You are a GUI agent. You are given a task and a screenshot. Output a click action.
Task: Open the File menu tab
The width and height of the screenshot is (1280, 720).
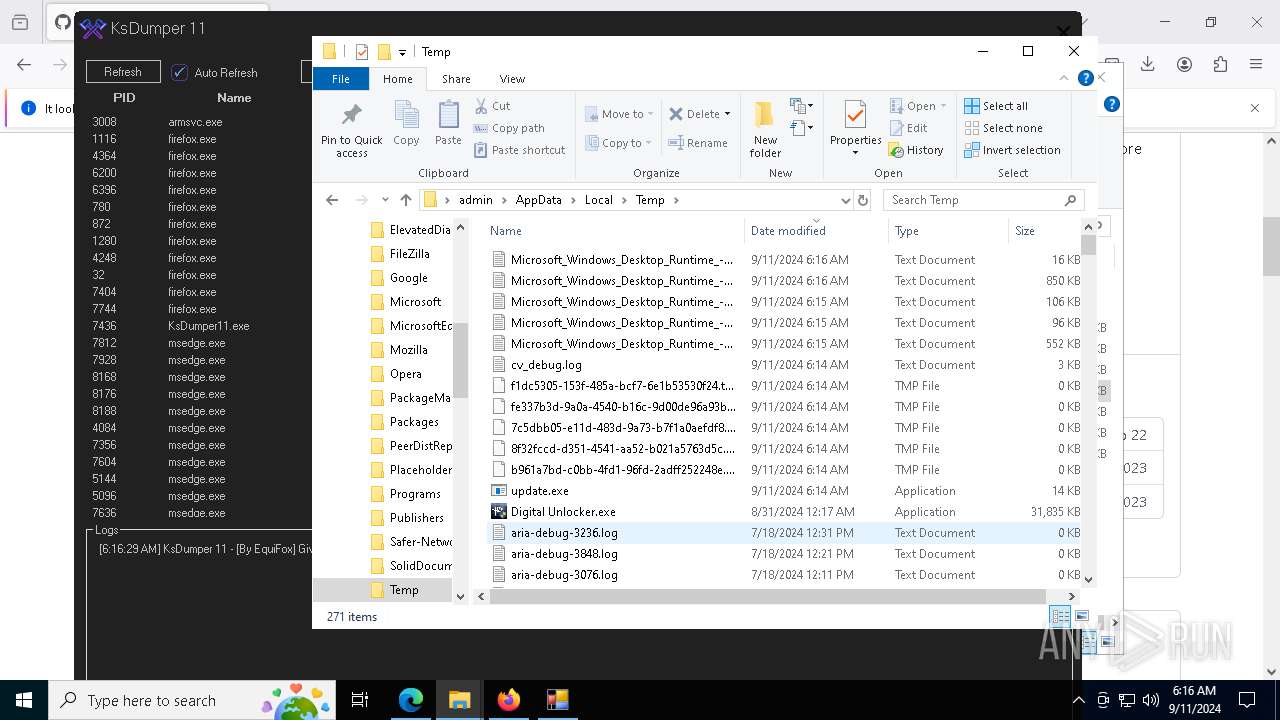point(341,79)
